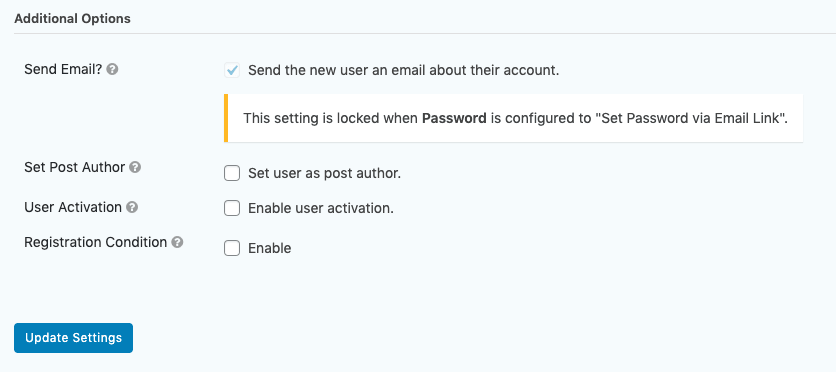The image size is (836, 372).
Task: Open the Set Post Author help tooltip icon
Action: point(135,167)
